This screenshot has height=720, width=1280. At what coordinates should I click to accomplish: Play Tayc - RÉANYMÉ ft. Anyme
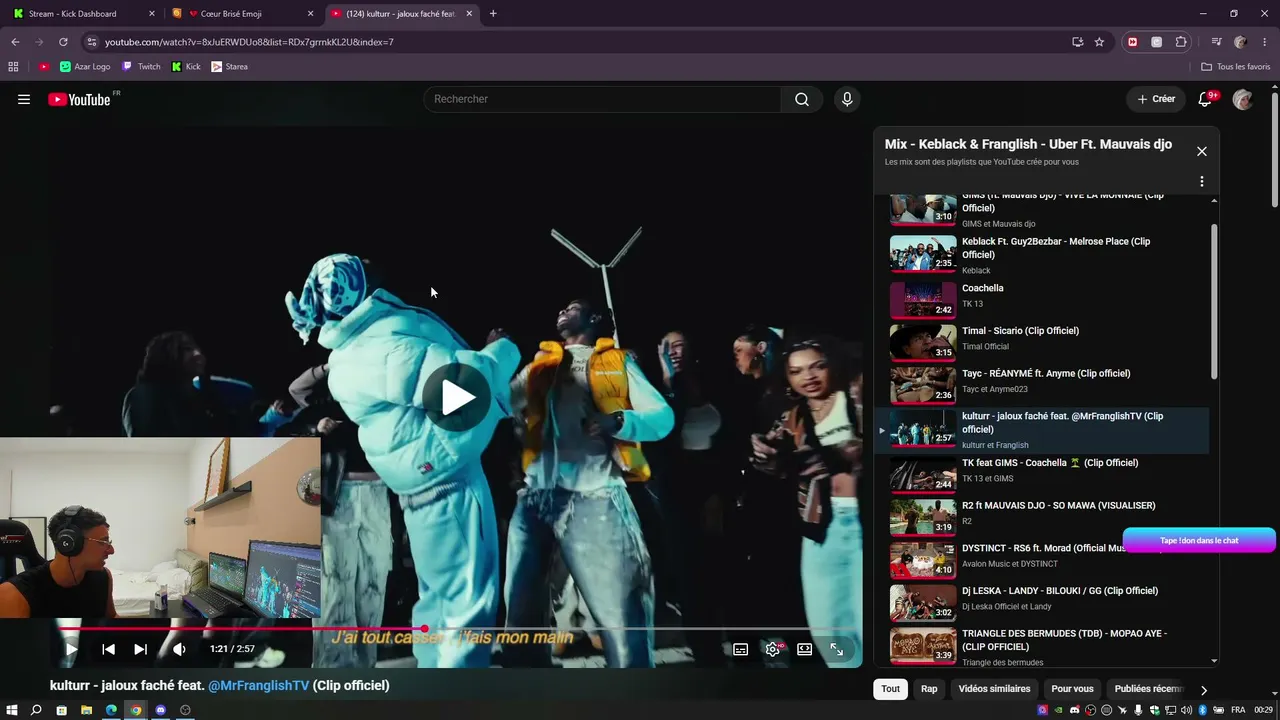1042,384
